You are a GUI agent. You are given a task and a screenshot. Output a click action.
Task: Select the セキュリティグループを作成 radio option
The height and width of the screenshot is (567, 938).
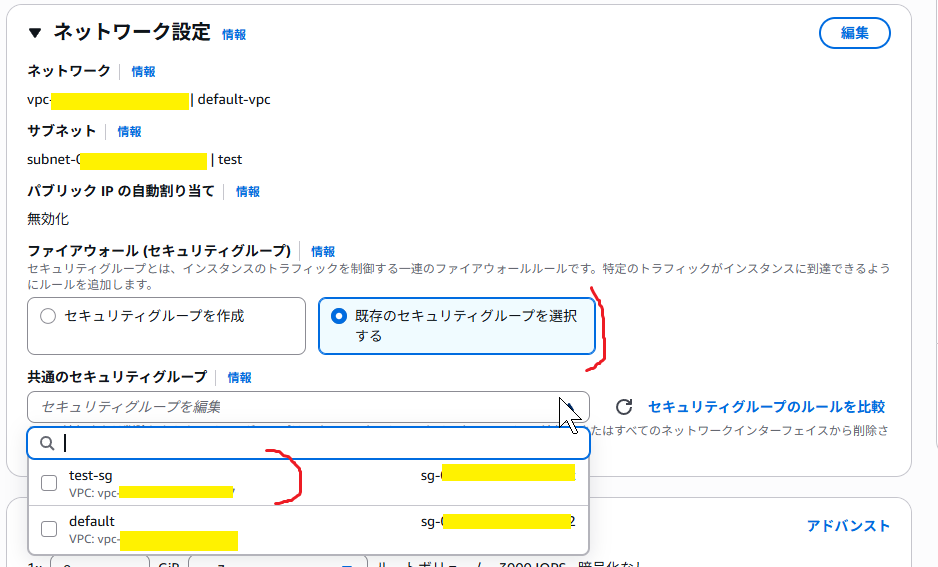point(48,316)
